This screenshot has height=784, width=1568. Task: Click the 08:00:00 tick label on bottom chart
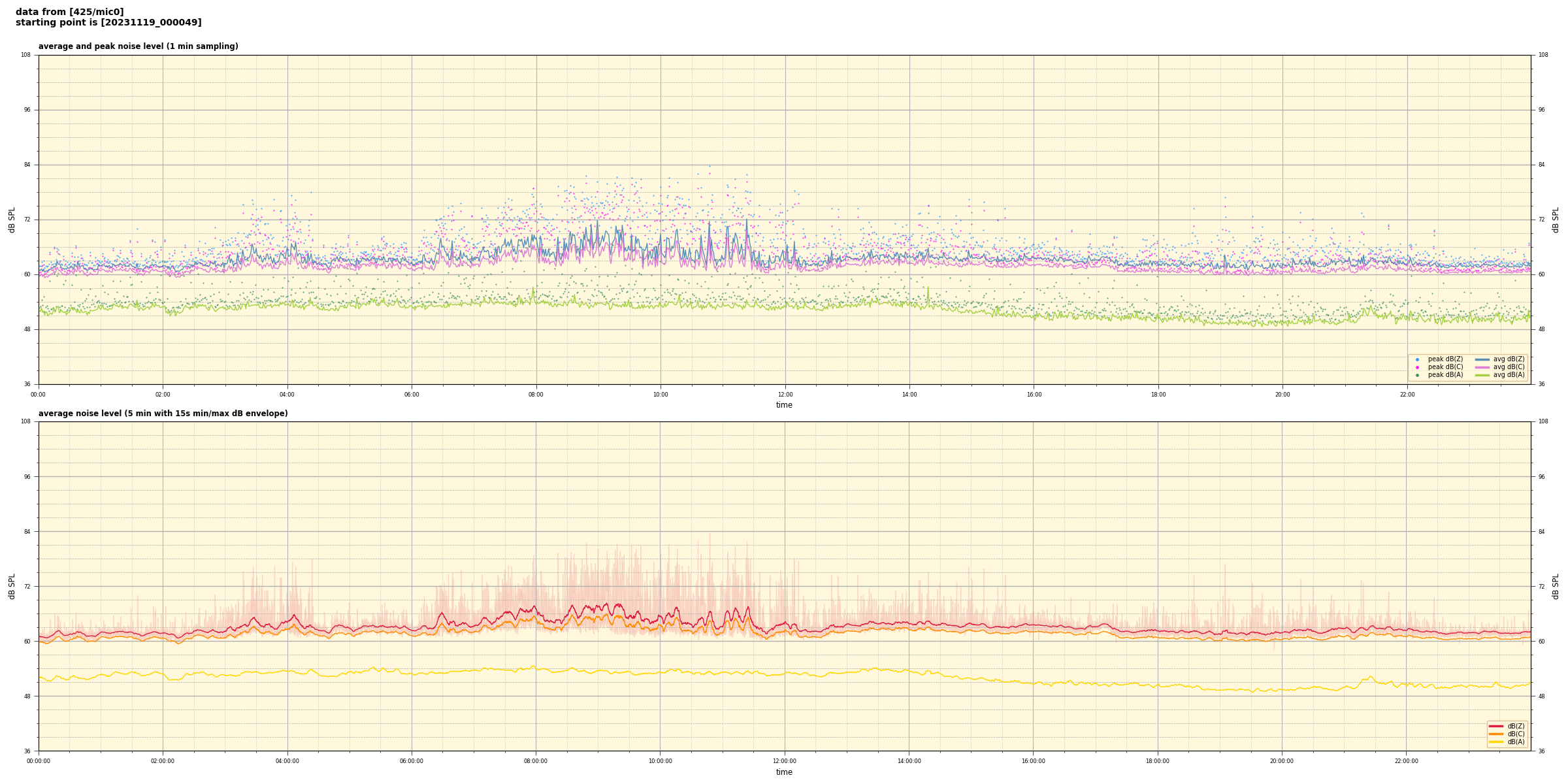click(x=536, y=761)
